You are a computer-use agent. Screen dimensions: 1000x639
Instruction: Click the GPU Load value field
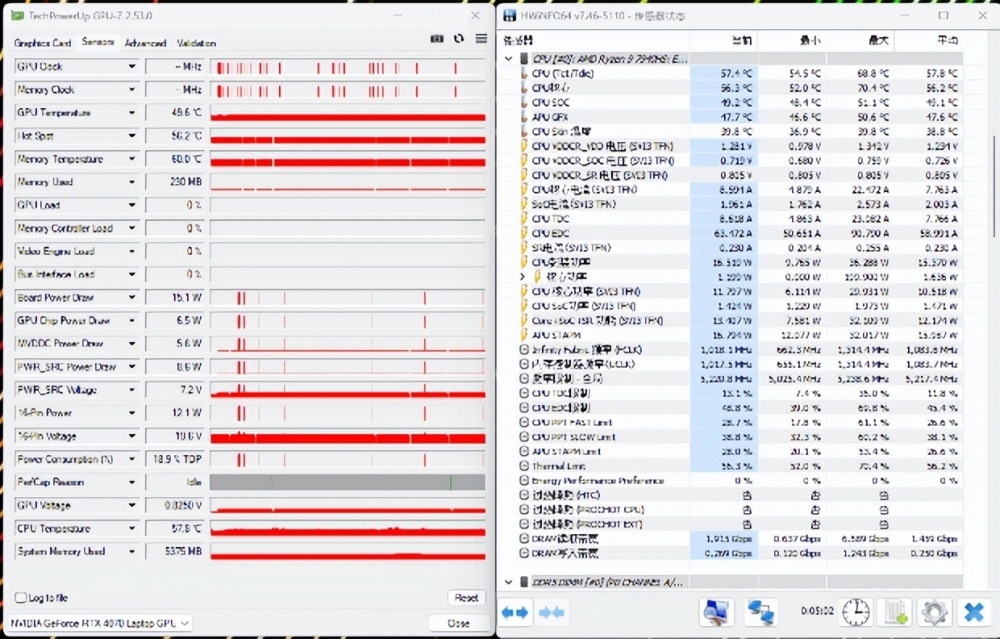click(x=175, y=205)
